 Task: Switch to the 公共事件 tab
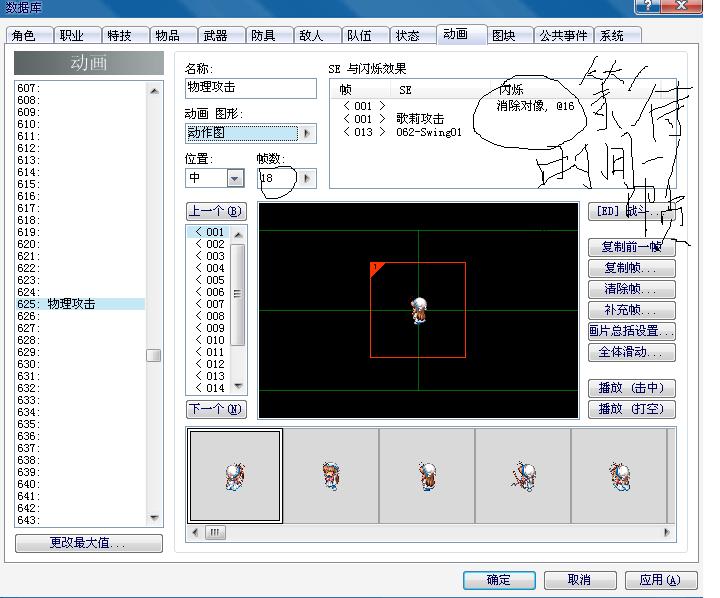563,35
